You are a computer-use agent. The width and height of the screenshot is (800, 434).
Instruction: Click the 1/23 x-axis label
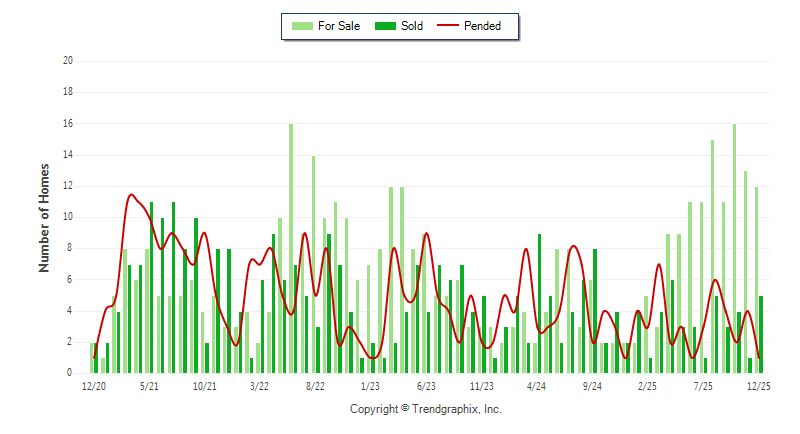[370, 386]
